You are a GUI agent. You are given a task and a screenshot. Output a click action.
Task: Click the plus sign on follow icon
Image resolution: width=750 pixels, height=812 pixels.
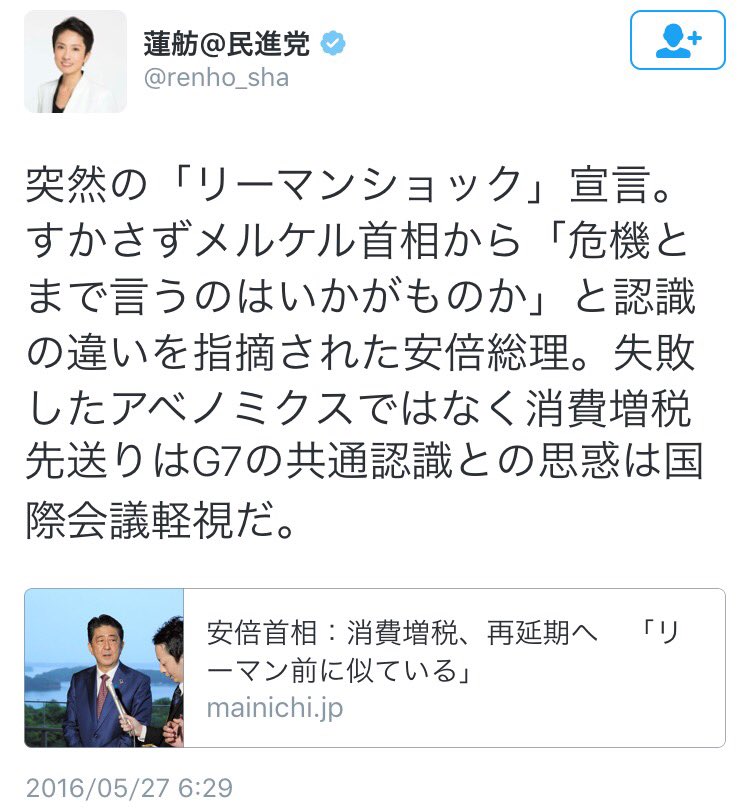click(696, 37)
